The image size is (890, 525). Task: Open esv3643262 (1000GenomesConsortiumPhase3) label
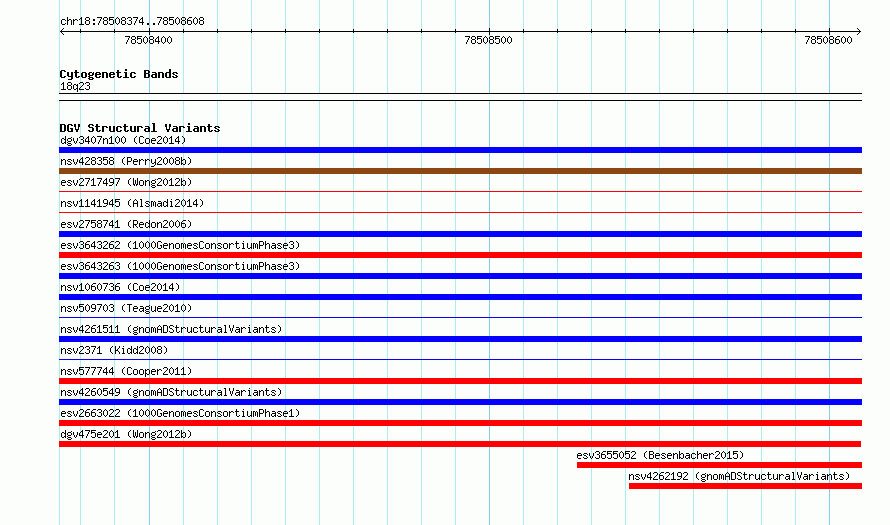180,245
